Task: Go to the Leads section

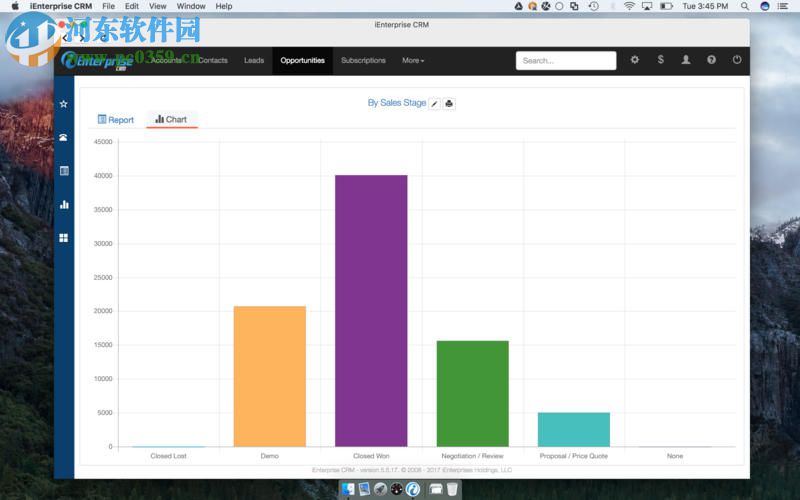Action: click(x=254, y=60)
